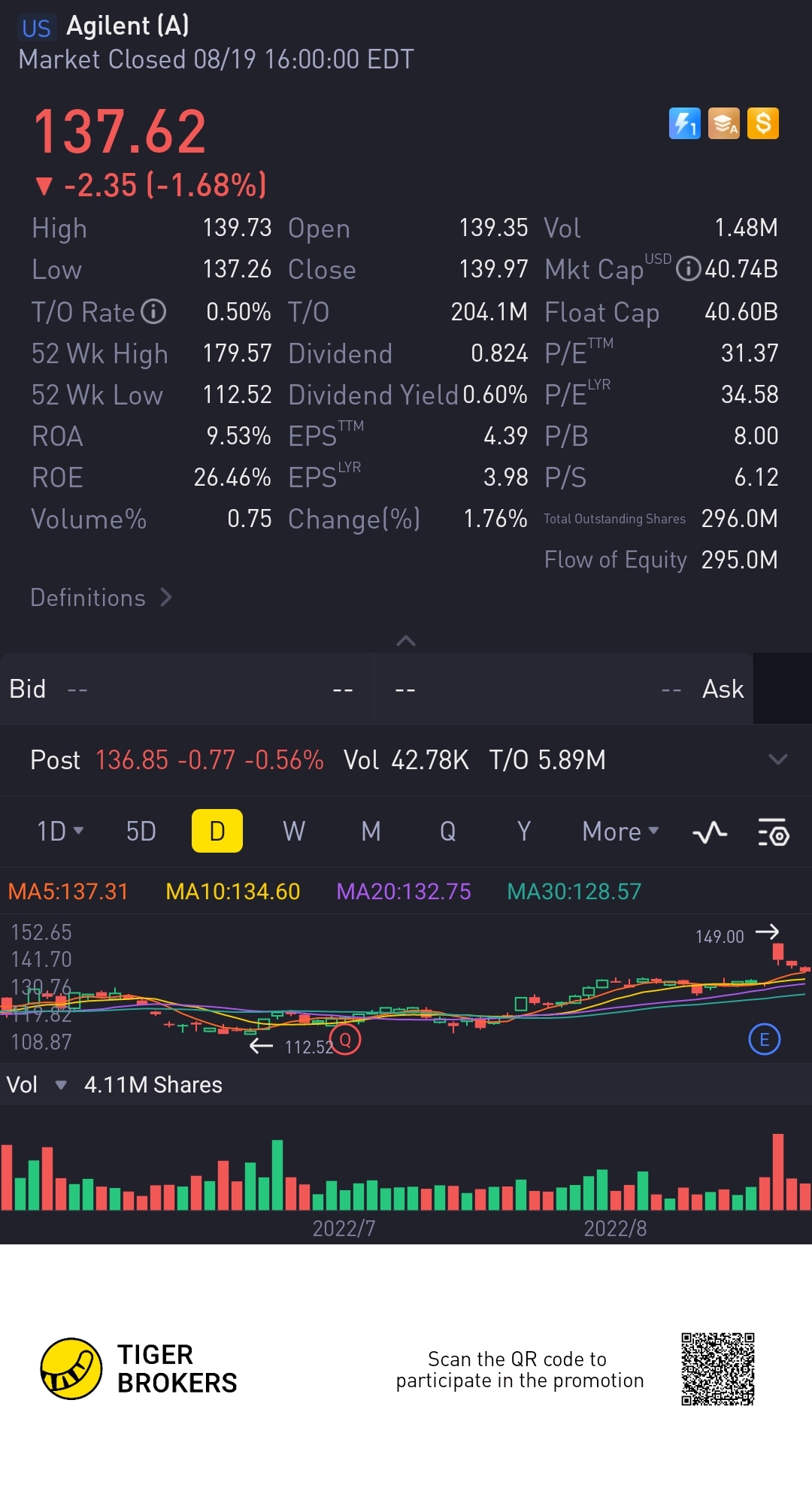Tap the ROE value 26.46%

pyautogui.click(x=232, y=477)
